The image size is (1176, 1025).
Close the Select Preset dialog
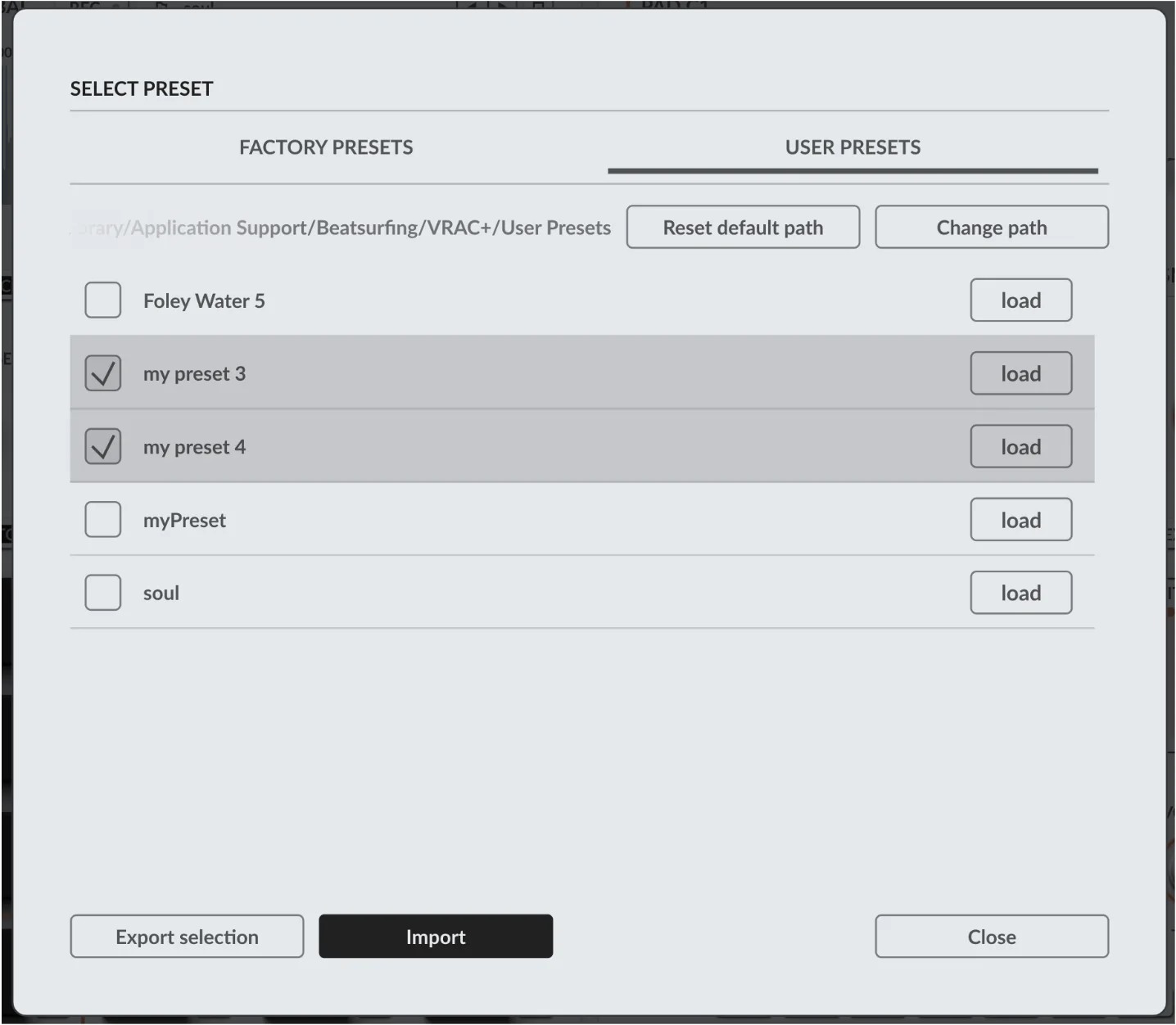992,937
